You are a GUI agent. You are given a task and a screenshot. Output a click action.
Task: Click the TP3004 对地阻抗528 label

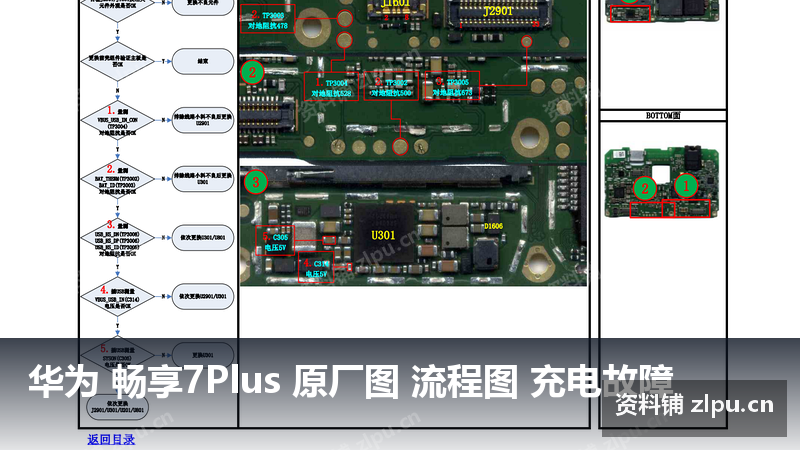(331, 87)
